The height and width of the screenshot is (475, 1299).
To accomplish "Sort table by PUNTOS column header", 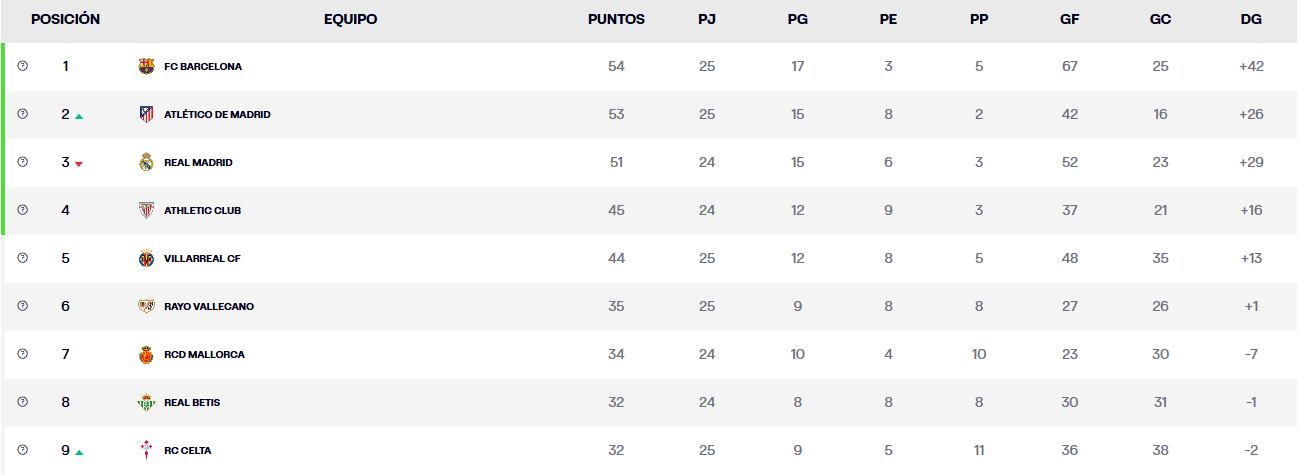I will pyautogui.click(x=616, y=19).
